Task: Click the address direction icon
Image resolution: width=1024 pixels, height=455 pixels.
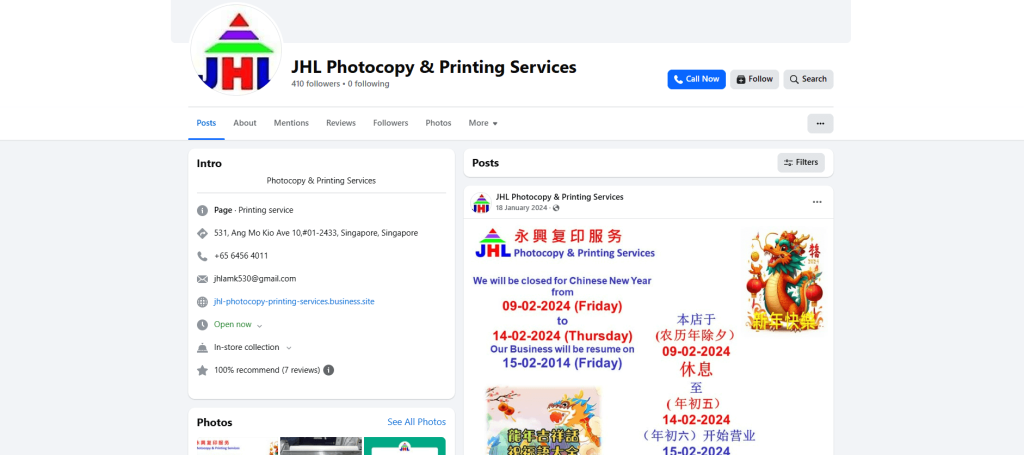Action: point(202,233)
